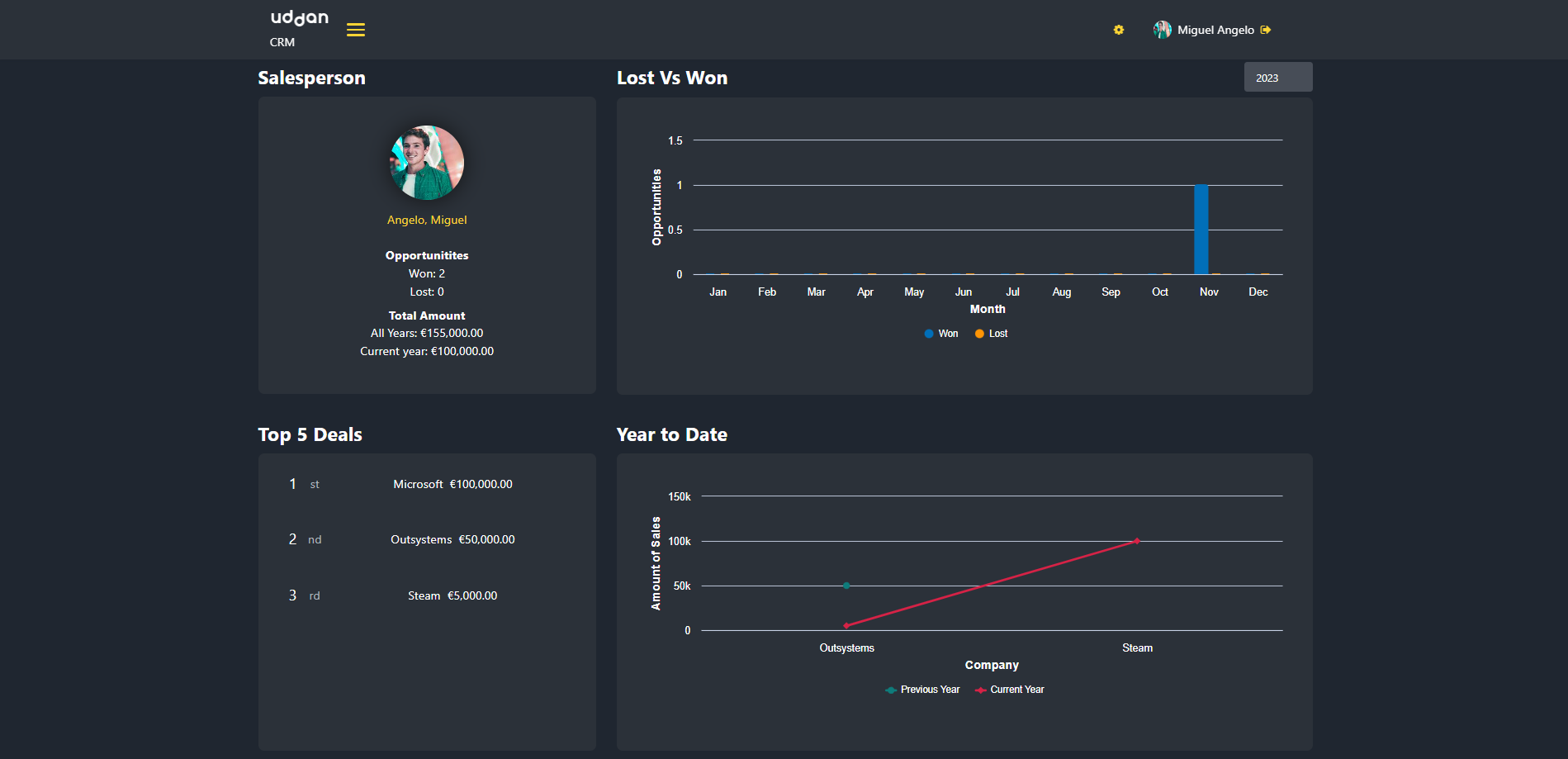
Task: Click the teal Previous Year legend marker
Action: [891, 690]
